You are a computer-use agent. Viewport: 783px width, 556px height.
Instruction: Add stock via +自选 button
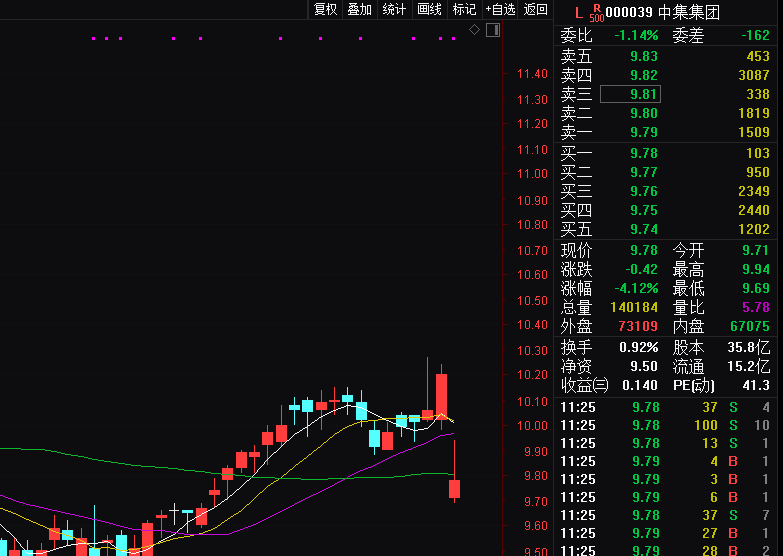point(500,9)
